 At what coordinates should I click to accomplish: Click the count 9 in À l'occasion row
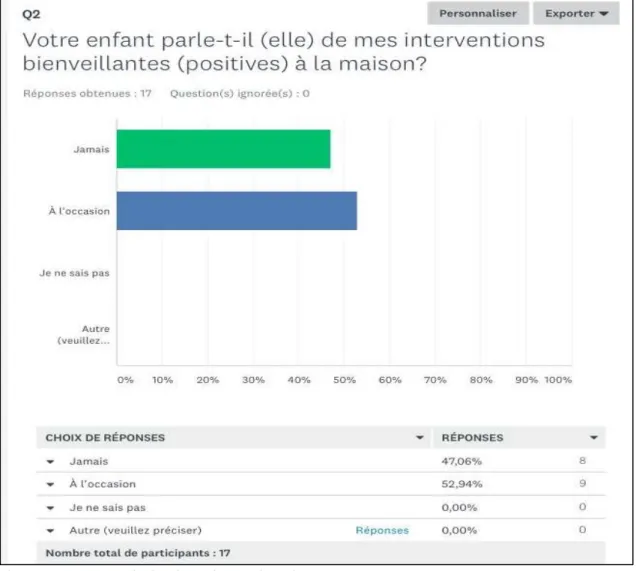[x=582, y=483]
